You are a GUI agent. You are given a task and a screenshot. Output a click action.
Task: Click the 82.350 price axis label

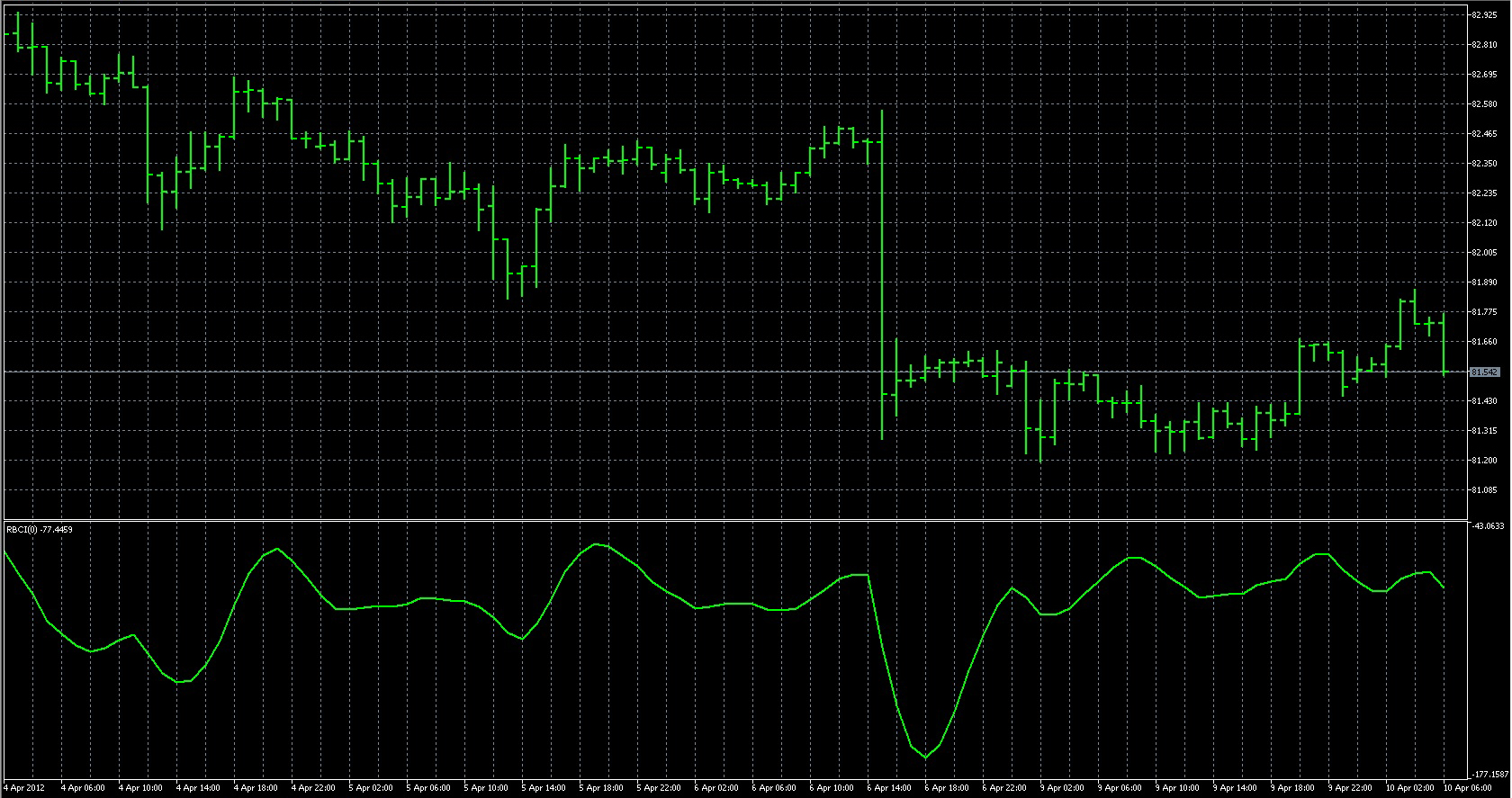click(x=1484, y=164)
